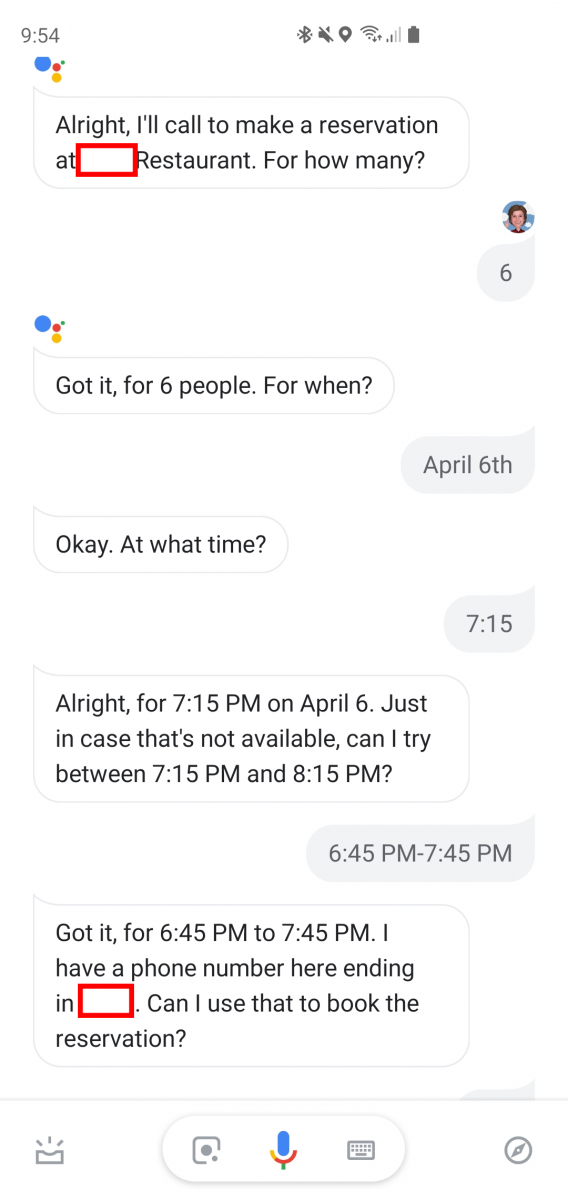
Task: Open the updates inbox icon
Action: 49,1150
